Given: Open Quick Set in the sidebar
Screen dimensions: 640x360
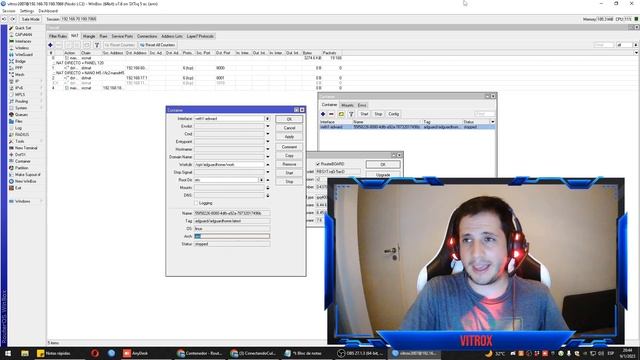Looking at the screenshot, I should click(23, 28).
